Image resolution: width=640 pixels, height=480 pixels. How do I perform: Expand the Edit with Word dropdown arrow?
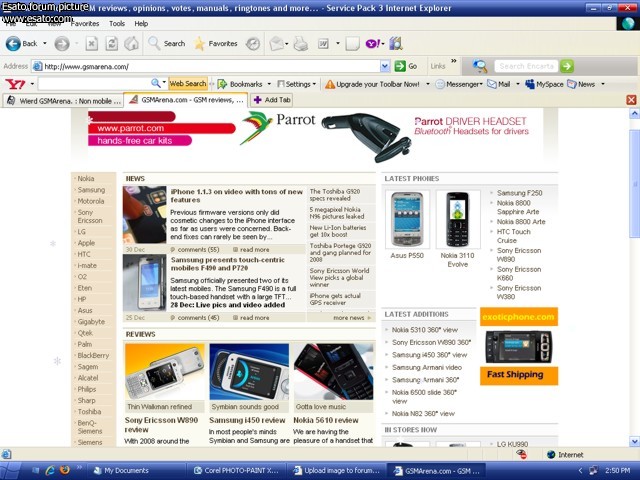[x=338, y=43]
